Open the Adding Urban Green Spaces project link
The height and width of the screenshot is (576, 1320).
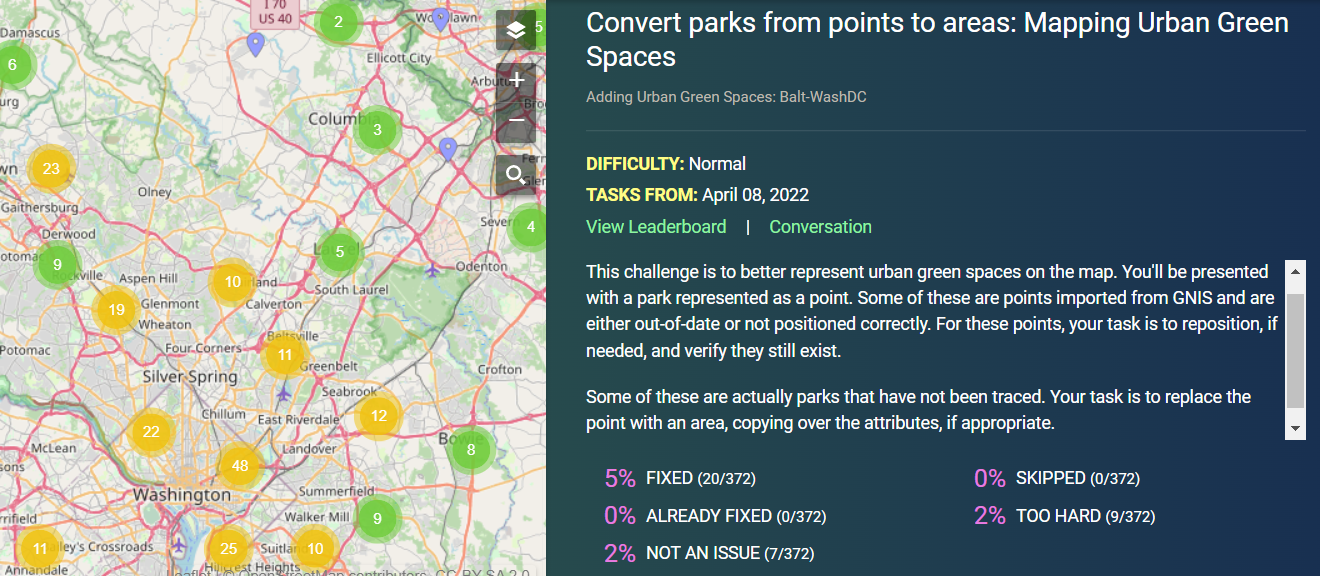pos(726,97)
